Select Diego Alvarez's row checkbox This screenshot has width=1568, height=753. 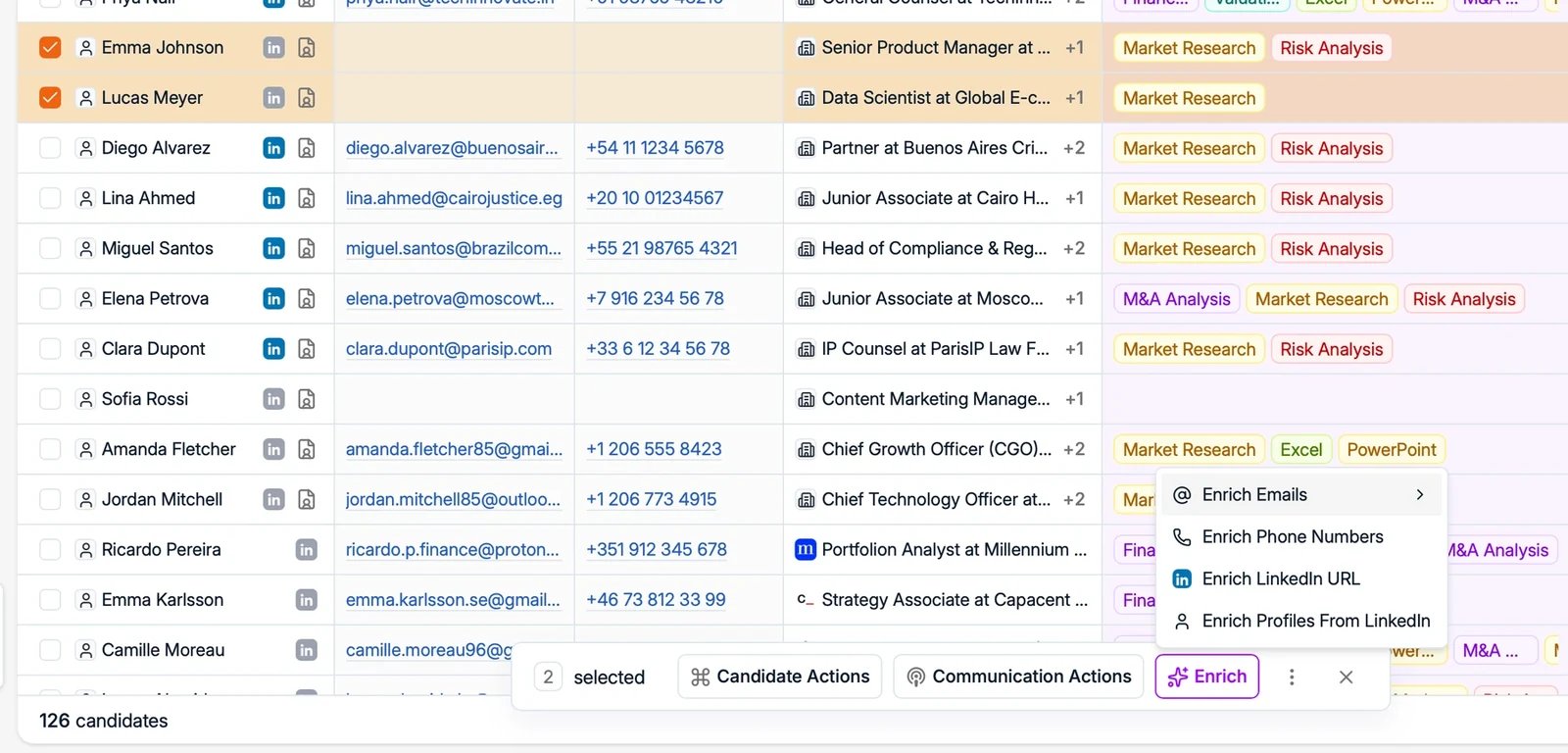pos(50,148)
